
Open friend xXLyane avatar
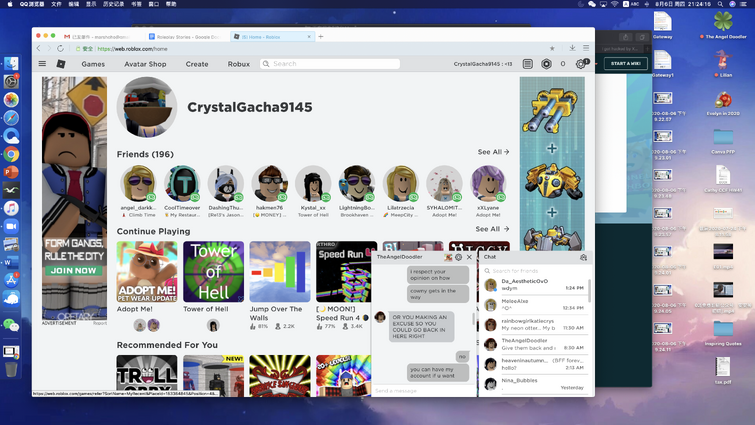488,183
